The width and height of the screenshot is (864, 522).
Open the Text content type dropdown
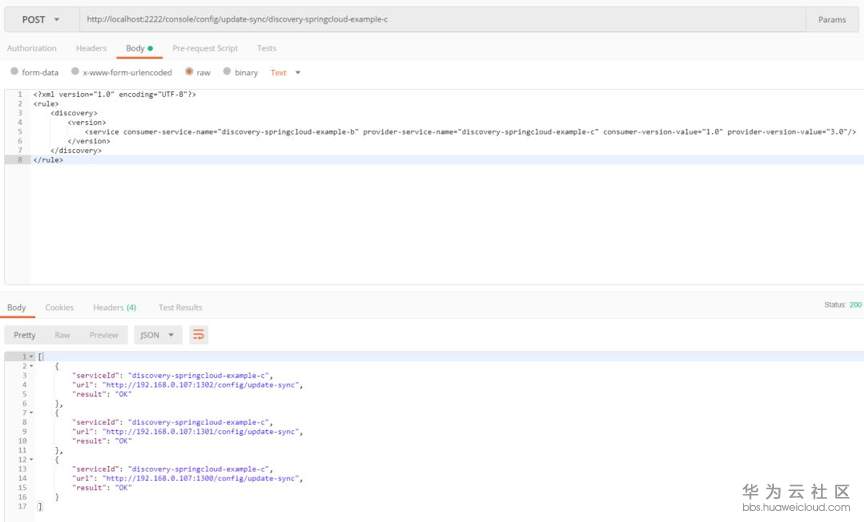click(285, 72)
